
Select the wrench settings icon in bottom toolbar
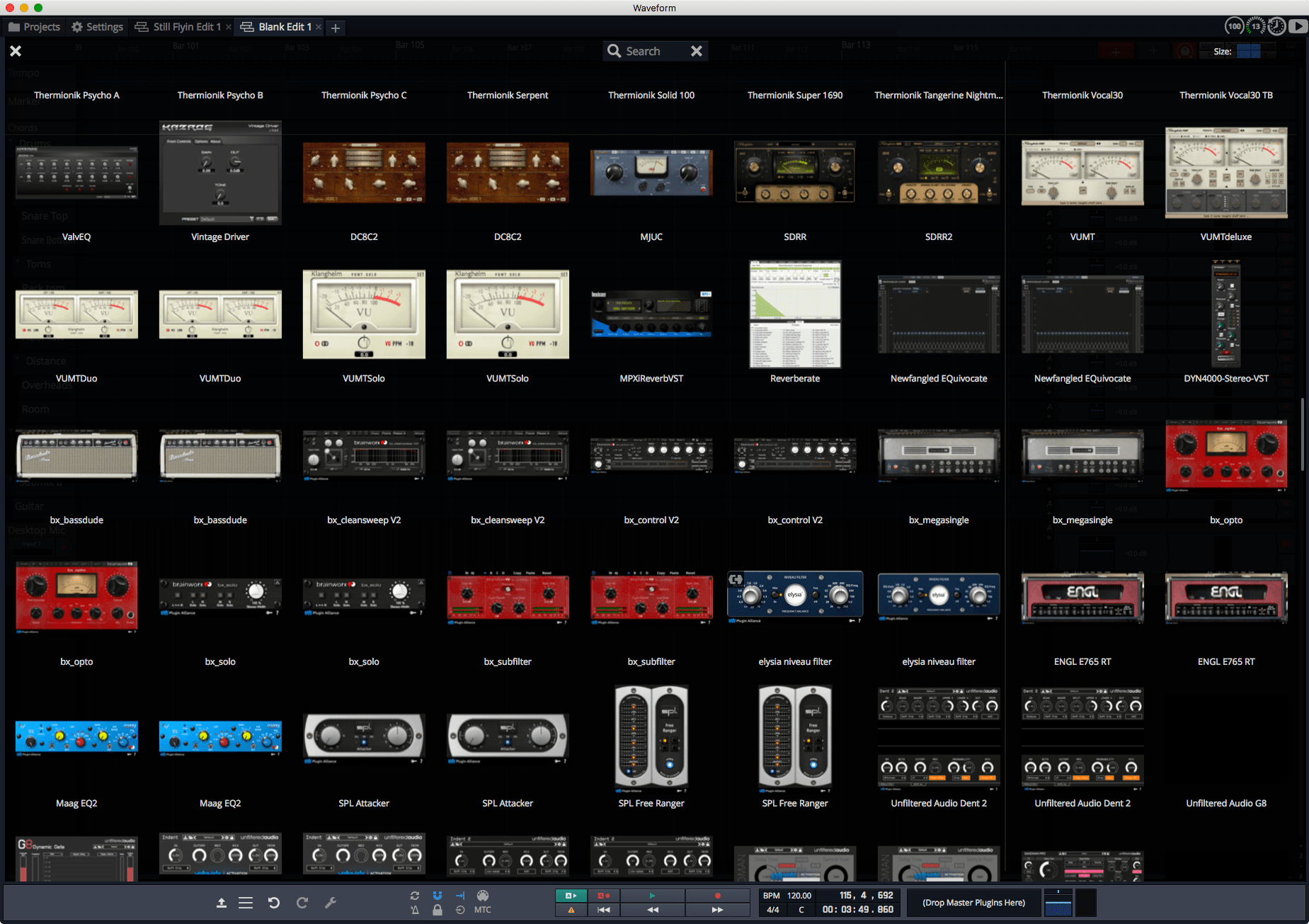(x=331, y=903)
